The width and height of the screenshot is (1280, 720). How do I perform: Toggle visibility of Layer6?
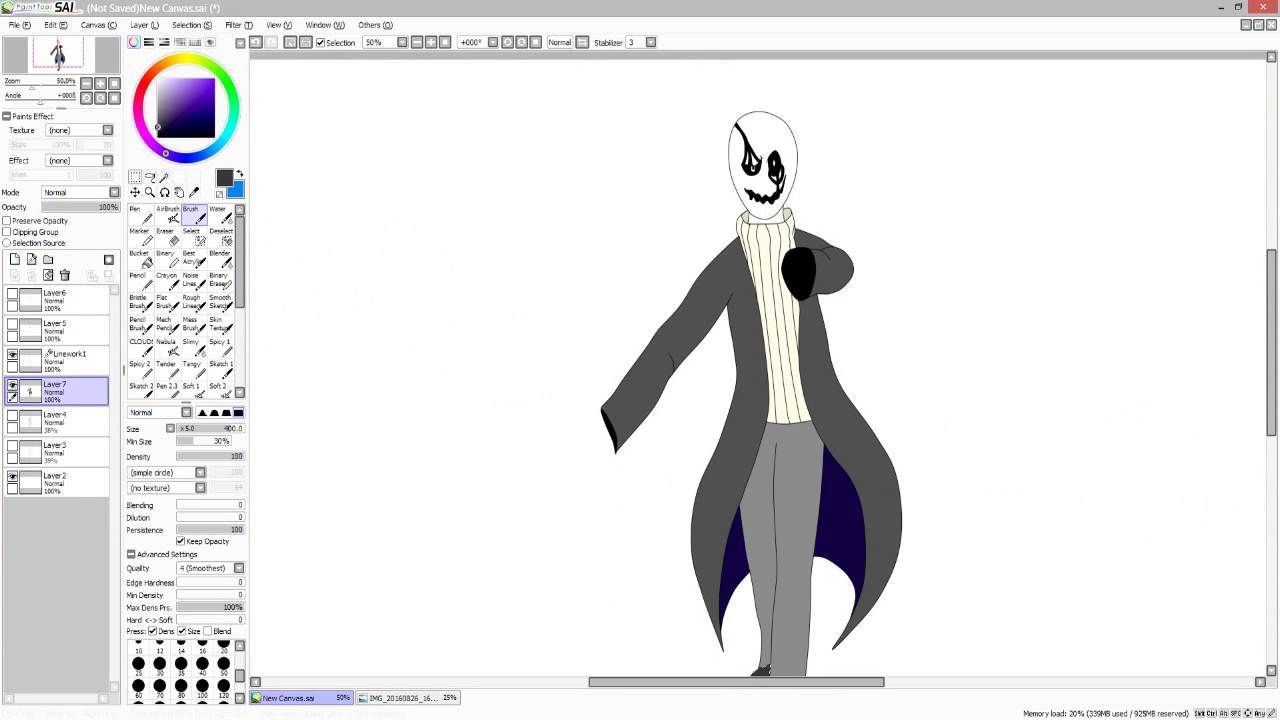(x=12, y=294)
